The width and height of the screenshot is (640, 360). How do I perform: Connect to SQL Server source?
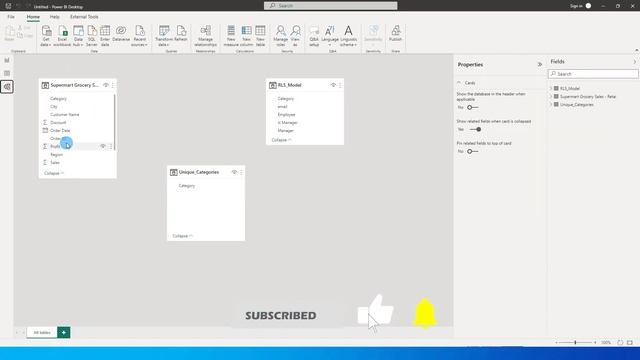(92, 36)
